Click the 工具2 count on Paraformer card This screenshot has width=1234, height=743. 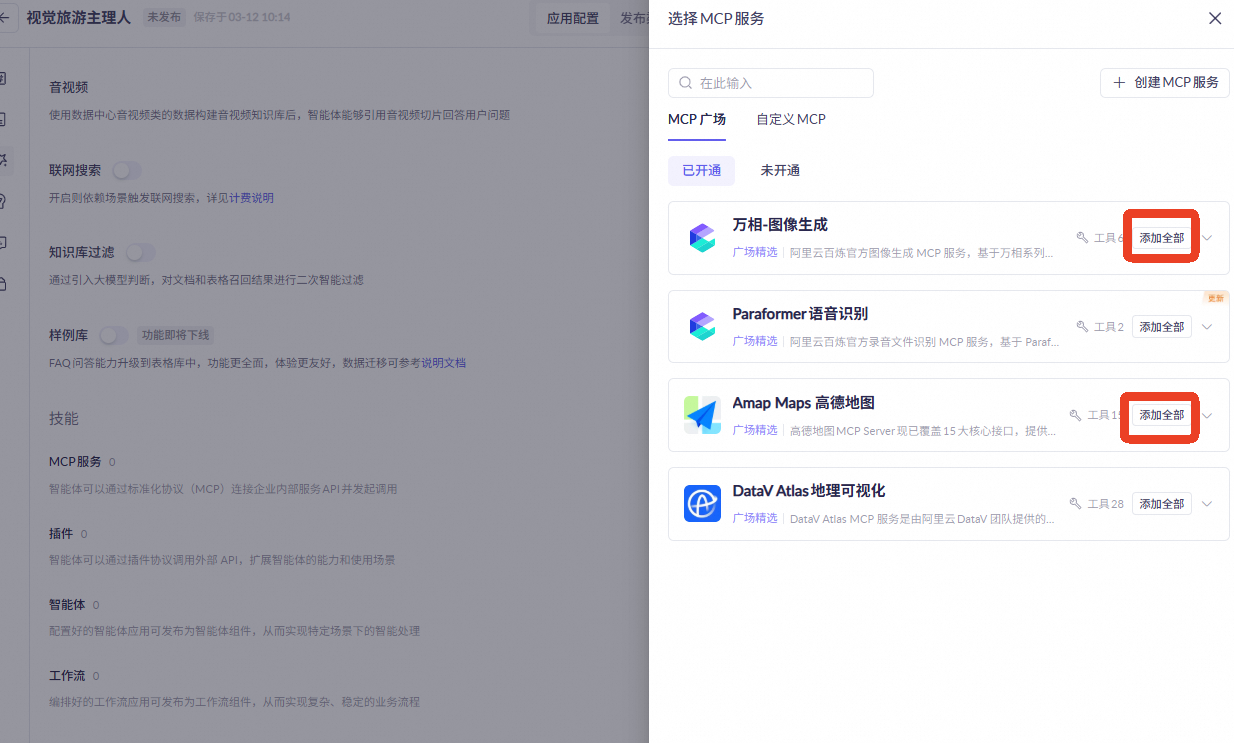pos(1109,327)
